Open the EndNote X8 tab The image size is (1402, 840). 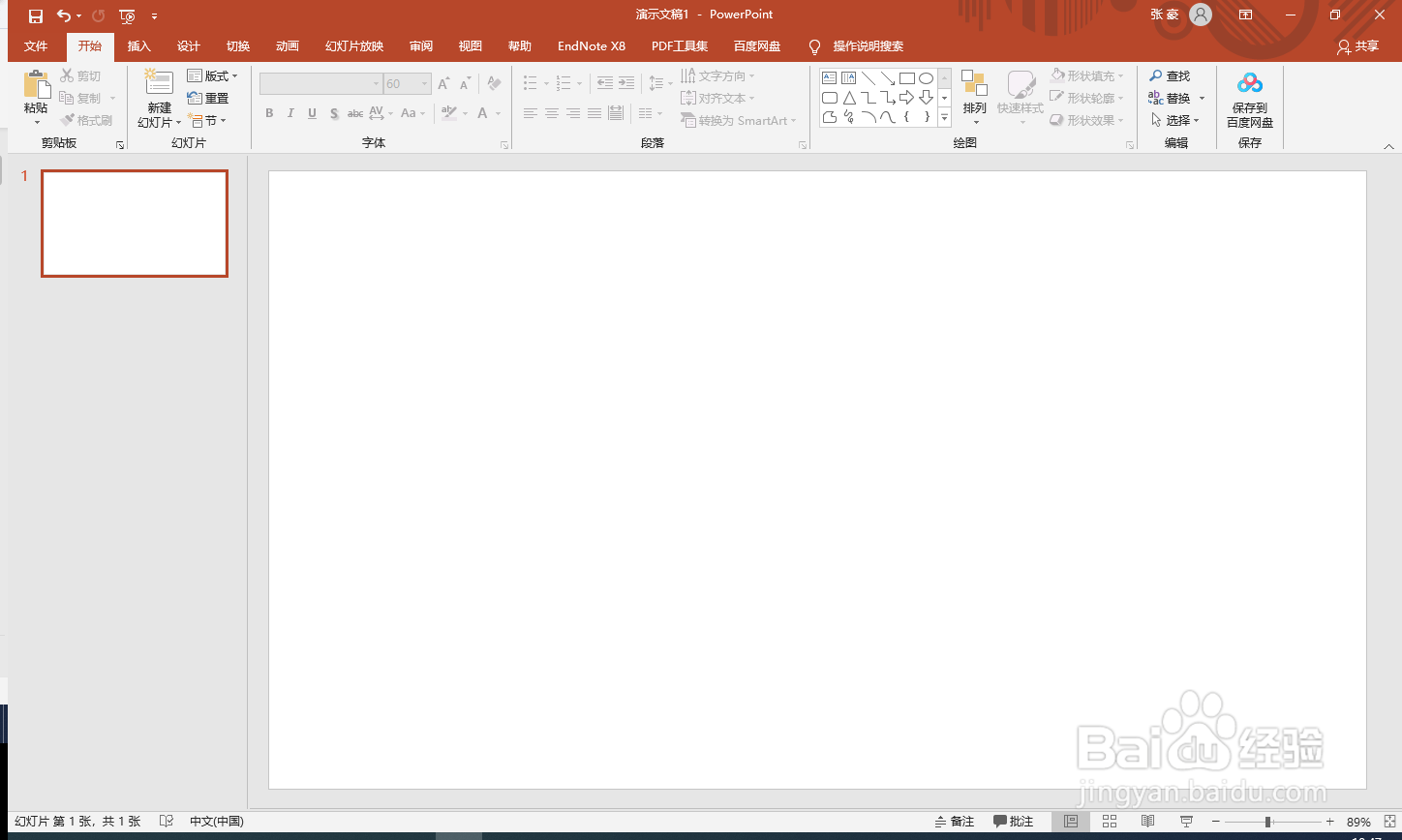(592, 46)
